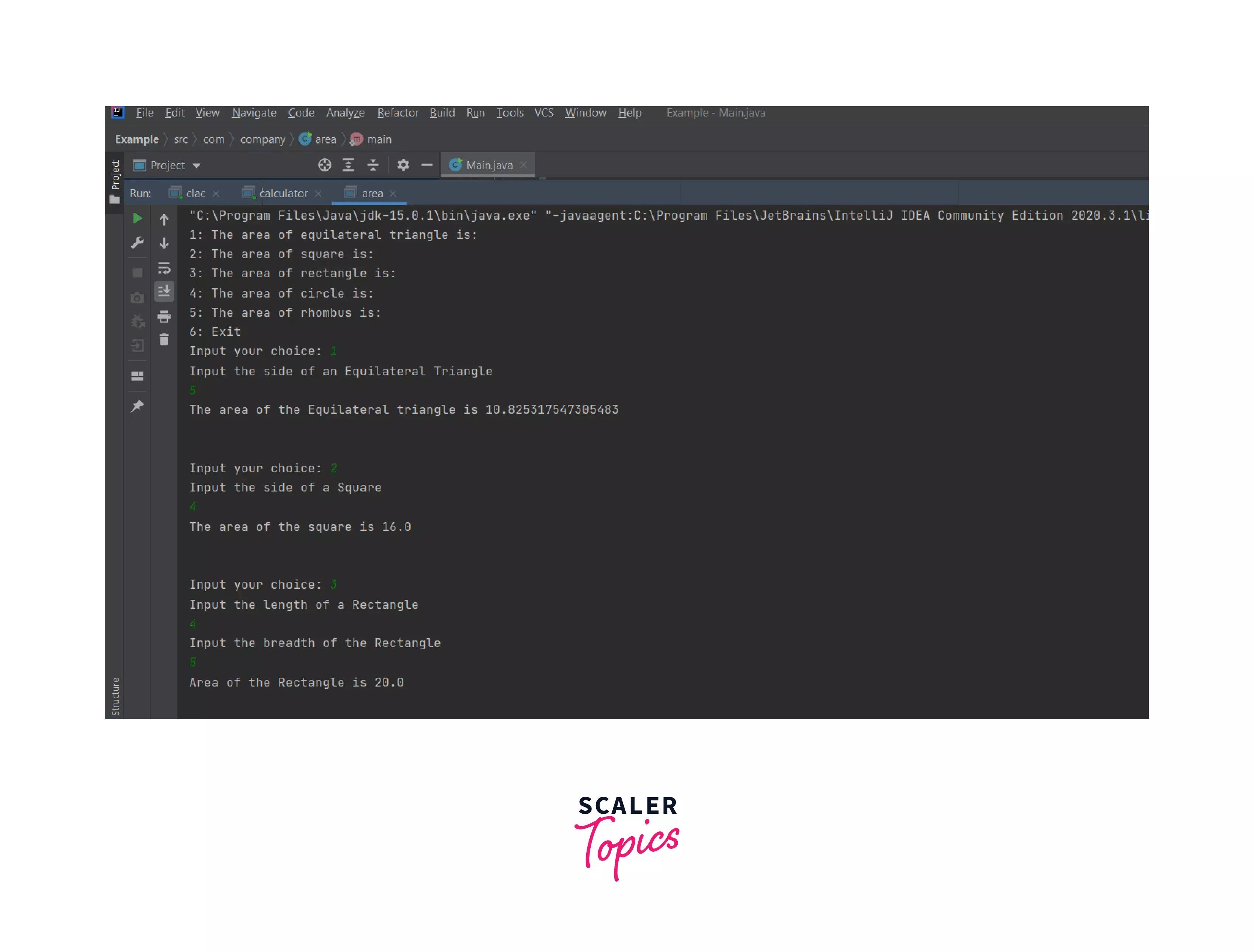Hide the Project tool window with the minimize bar

point(427,165)
